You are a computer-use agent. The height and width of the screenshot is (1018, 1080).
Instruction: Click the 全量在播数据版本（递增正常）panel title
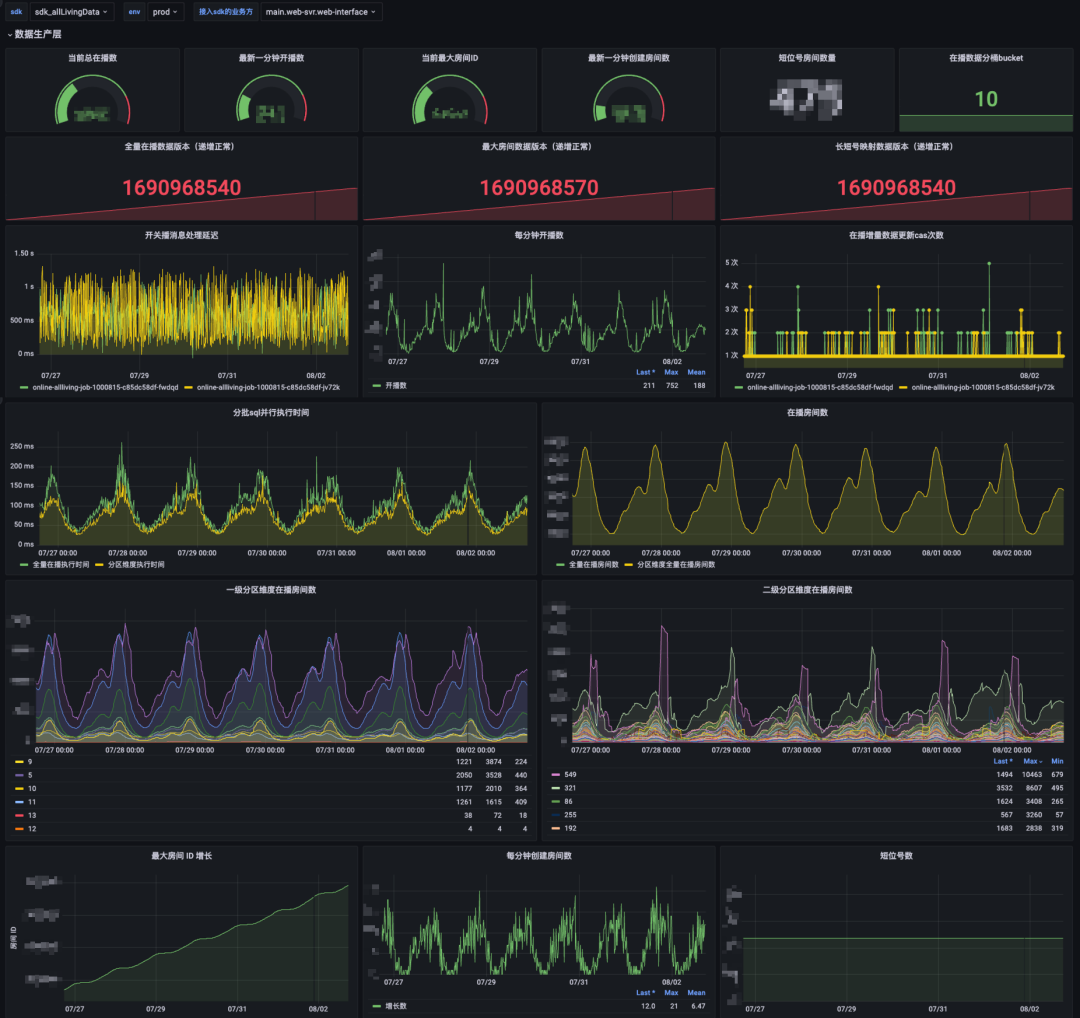(179, 146)
